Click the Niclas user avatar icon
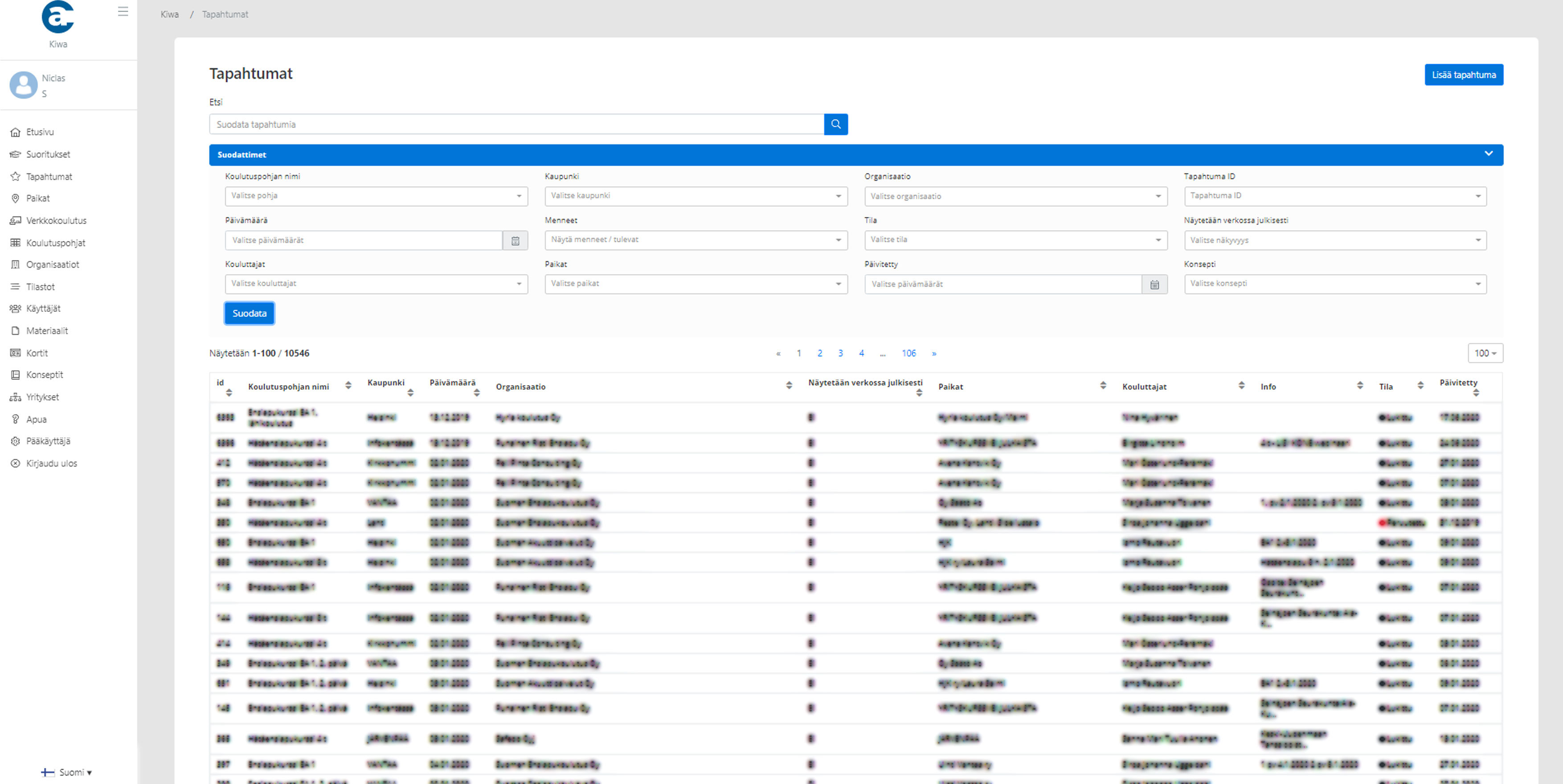The width and height of the screenshot is (1563, 784). point(24,85)
